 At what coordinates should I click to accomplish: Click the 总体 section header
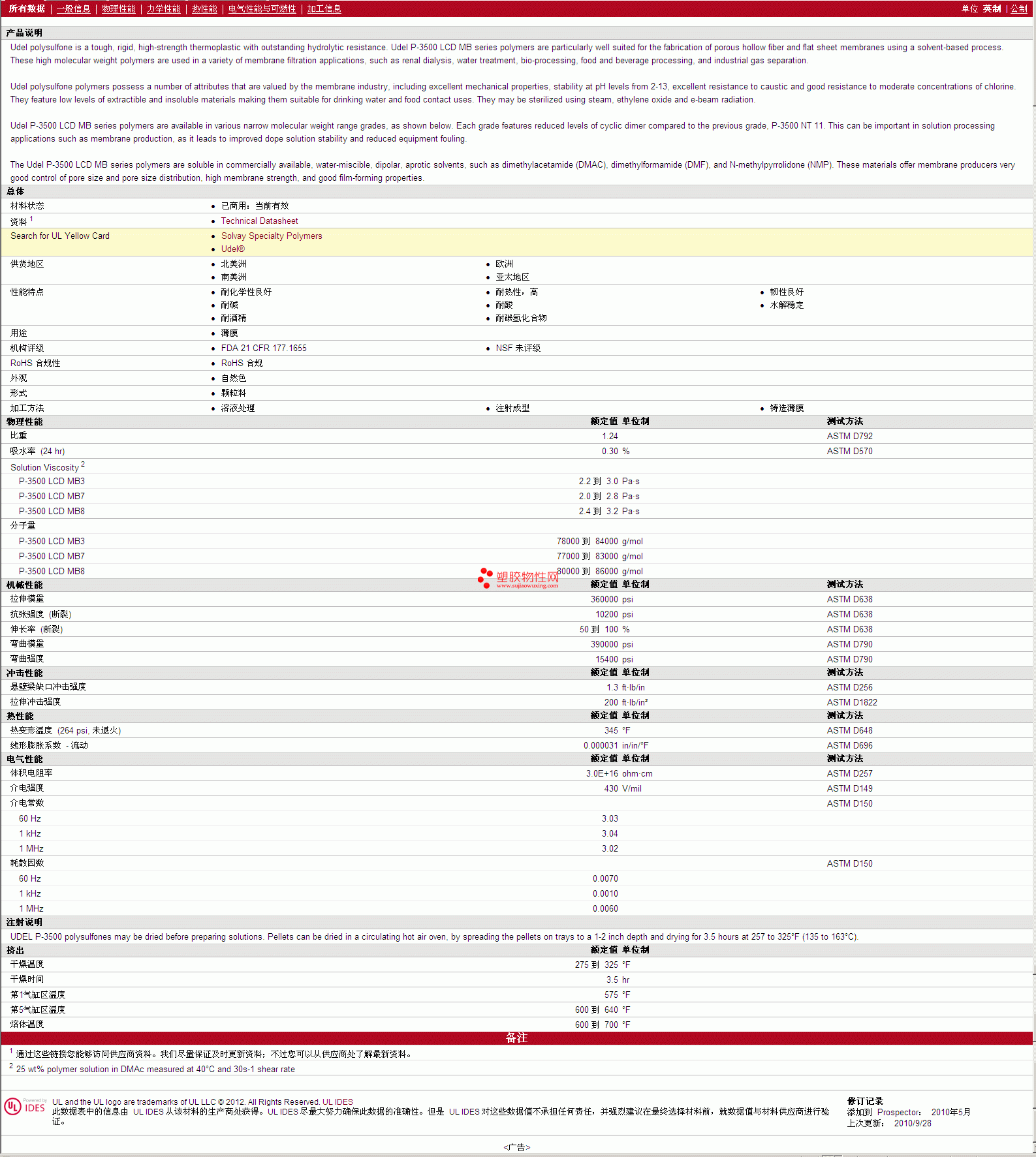pyautogui.click(x=16, y=191)
